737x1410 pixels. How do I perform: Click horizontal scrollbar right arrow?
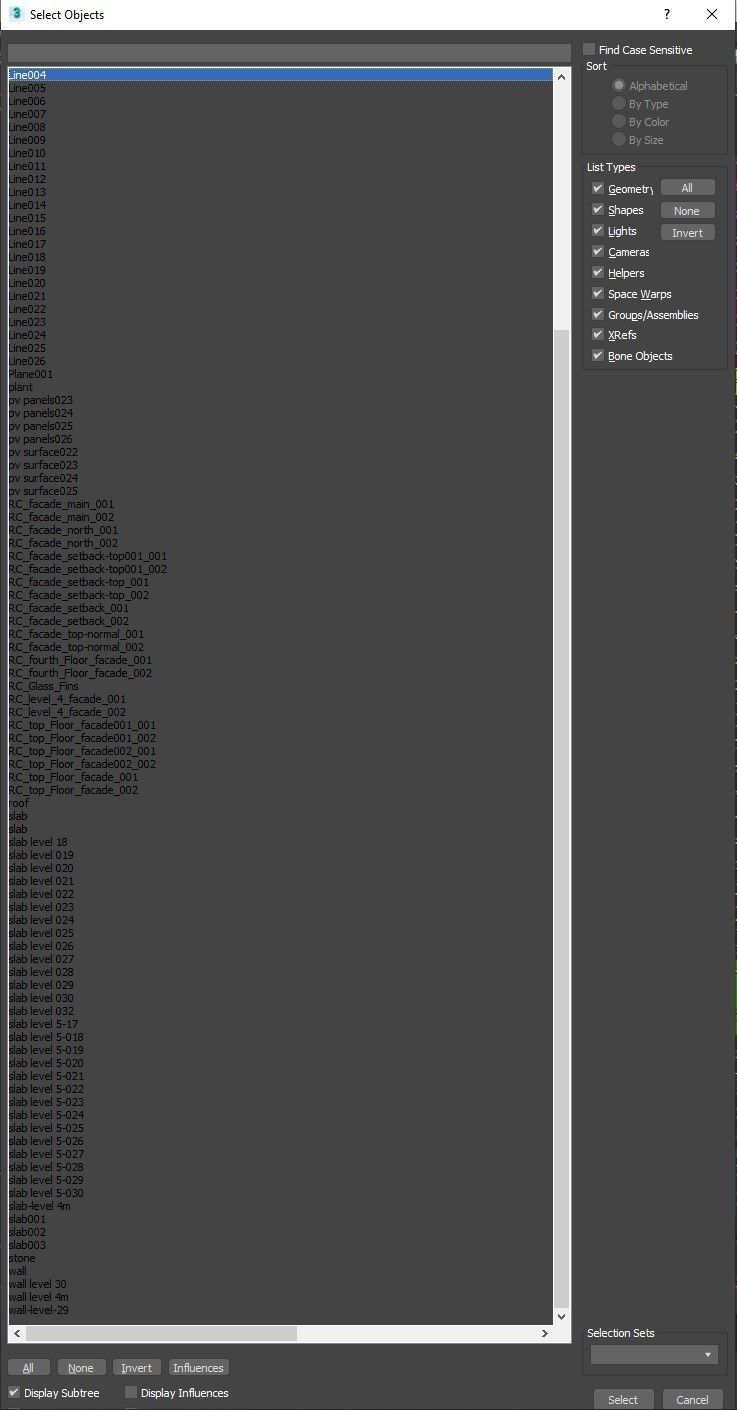coord(545,1333)
